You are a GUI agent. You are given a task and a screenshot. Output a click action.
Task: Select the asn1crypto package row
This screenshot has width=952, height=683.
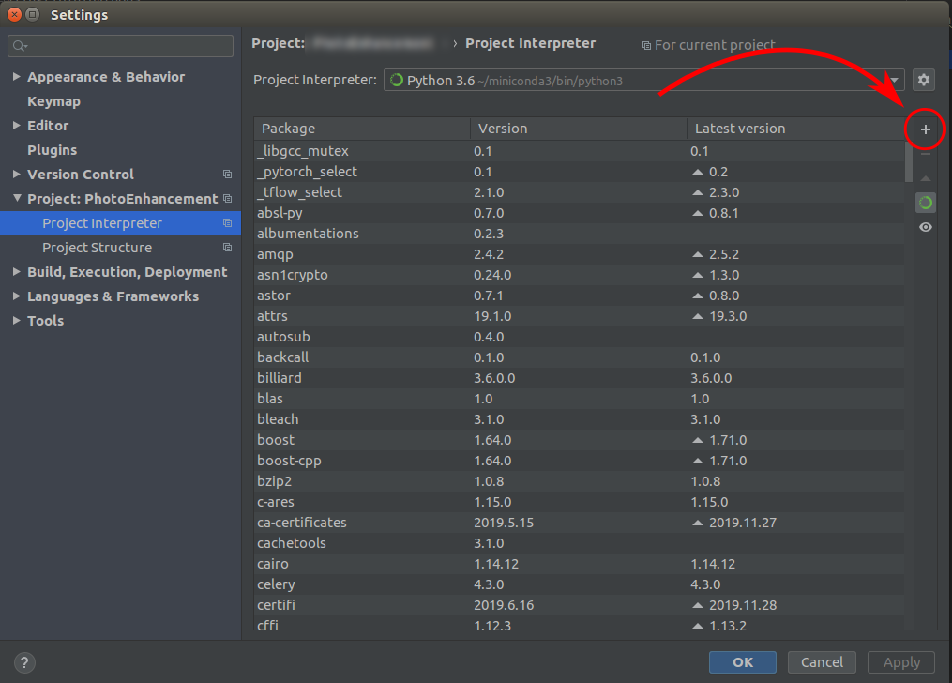tap(579, 275)
